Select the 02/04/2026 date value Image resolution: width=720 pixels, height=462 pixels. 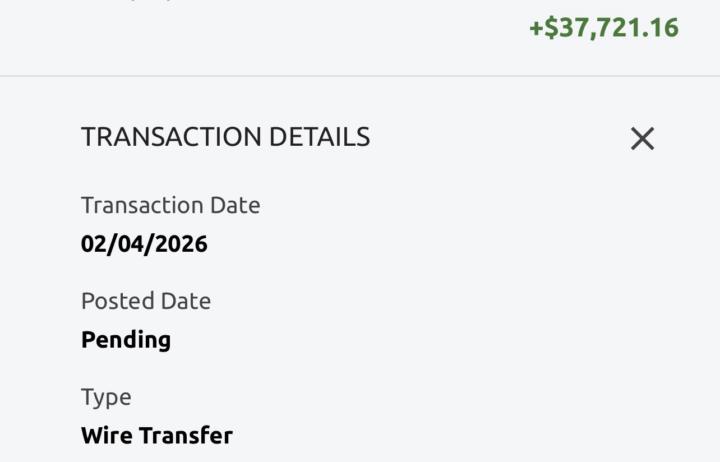(144, 244)
